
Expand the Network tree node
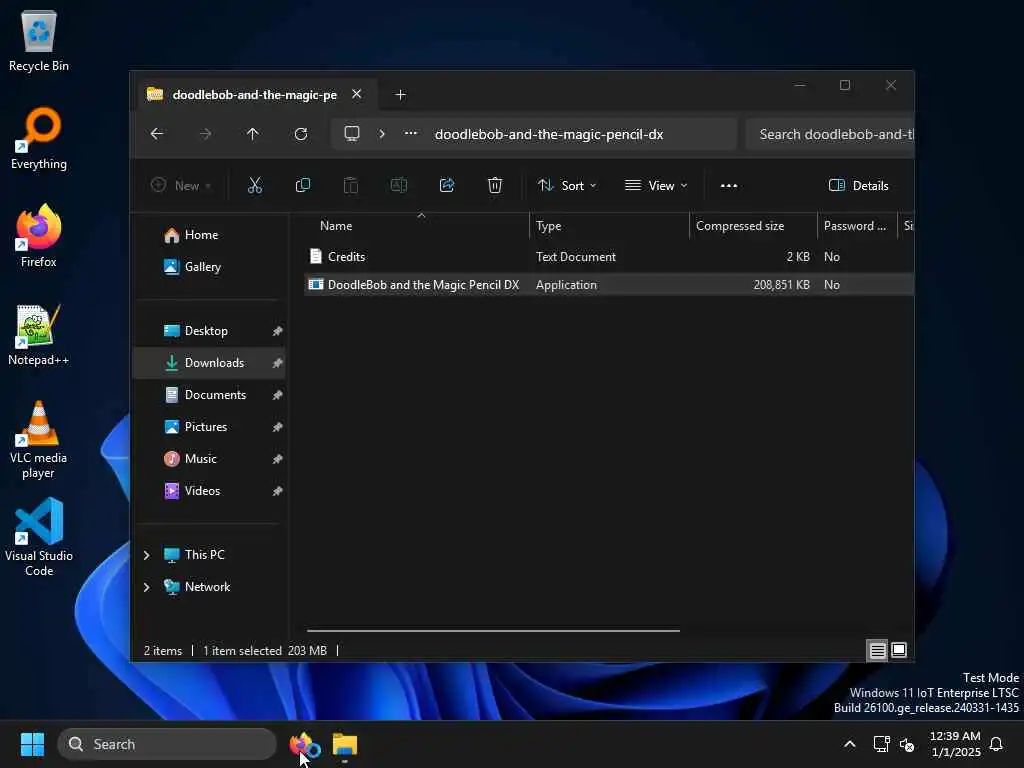(x=146, y=587)
